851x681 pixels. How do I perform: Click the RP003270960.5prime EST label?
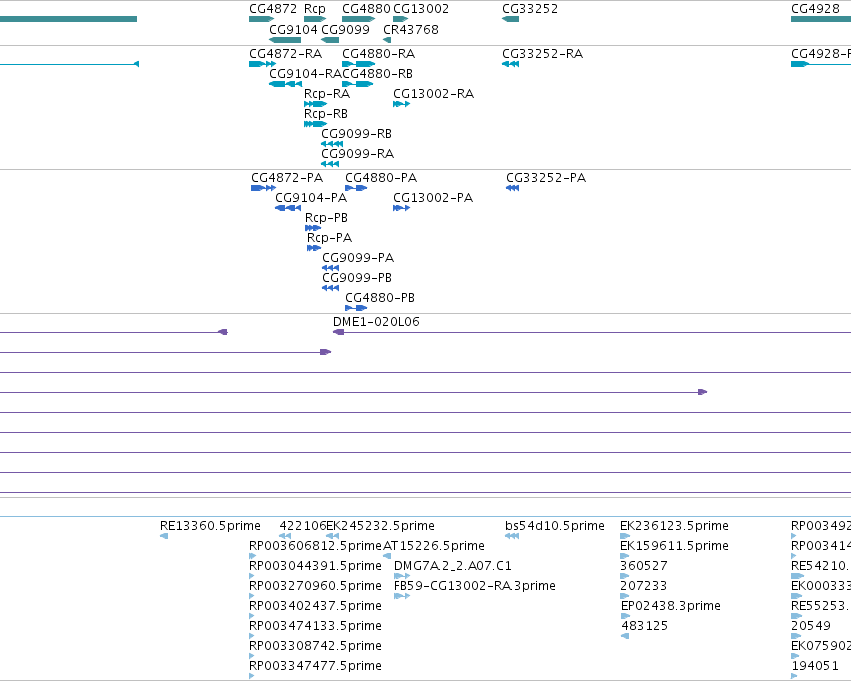click(315, 586)
